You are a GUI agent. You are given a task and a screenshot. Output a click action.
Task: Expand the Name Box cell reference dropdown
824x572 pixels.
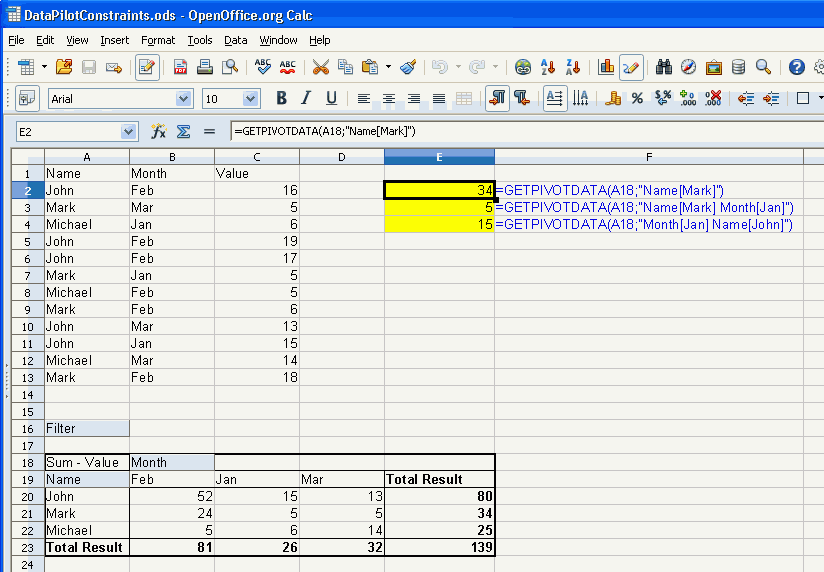tap(129, 131)
